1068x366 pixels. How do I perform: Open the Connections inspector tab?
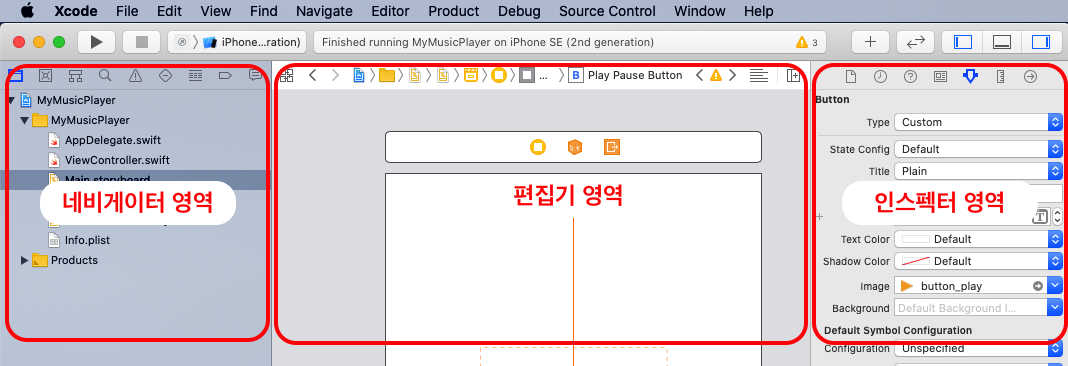click(1031, 76)
